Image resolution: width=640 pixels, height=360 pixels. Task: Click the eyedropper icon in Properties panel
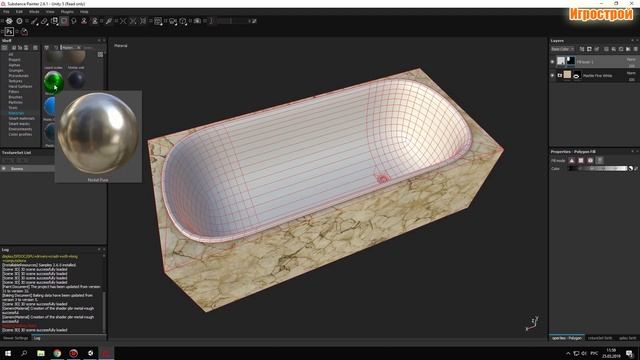[636, 169]
